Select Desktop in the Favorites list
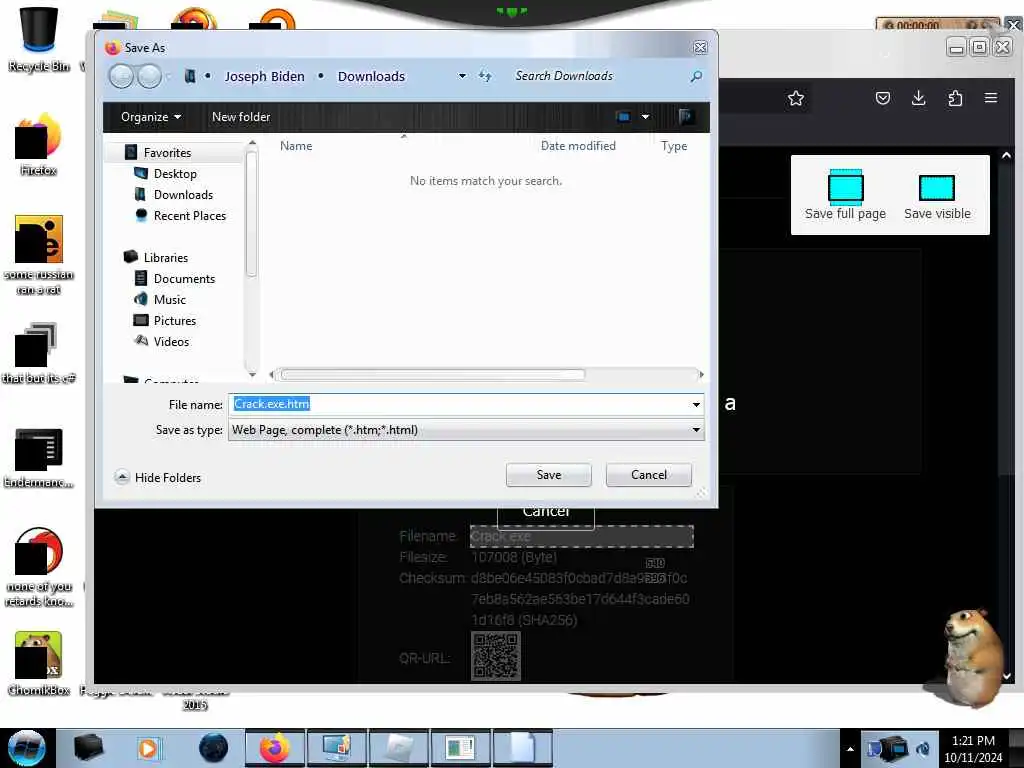1024x768 pixels. (x=175, y=174)
